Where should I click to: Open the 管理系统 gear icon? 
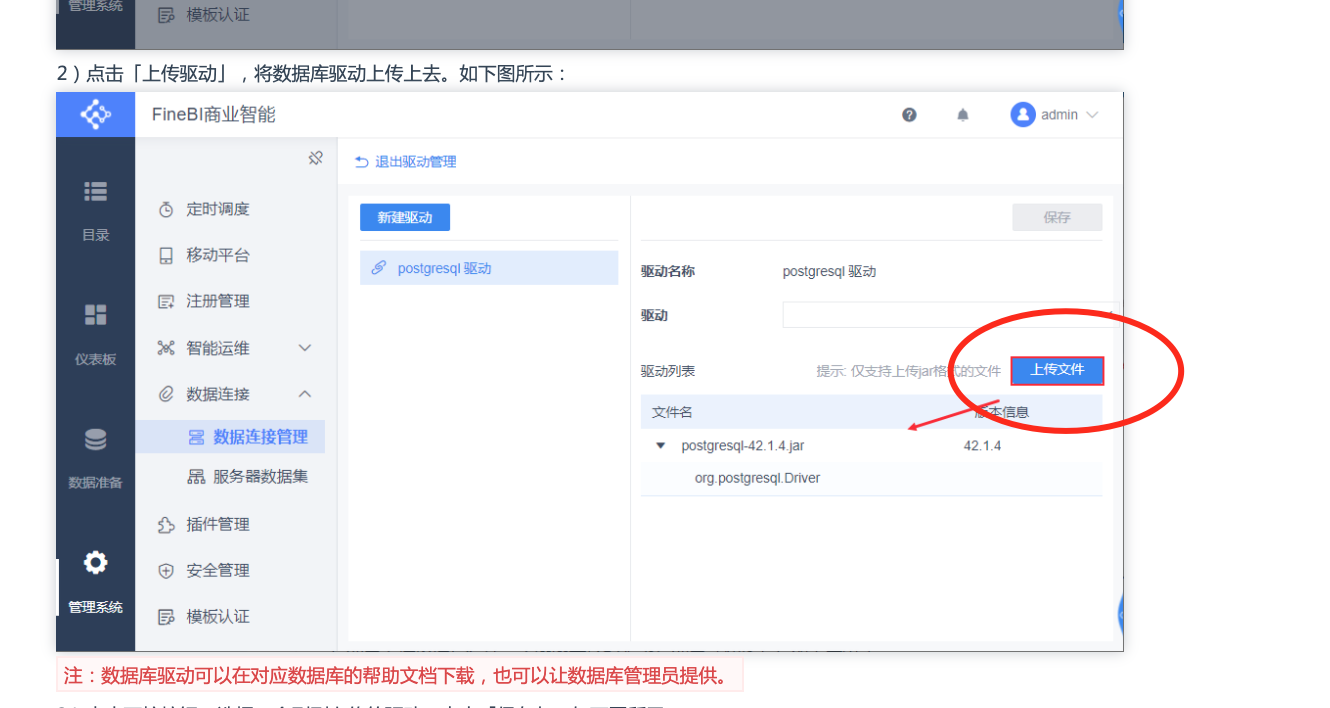click(x=95, y=563)
